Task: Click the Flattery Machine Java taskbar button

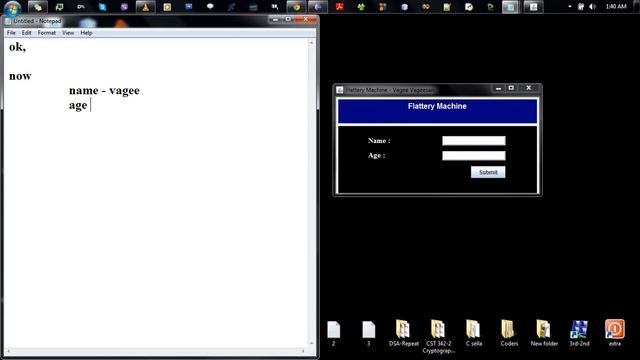Action: click(533, 7)
